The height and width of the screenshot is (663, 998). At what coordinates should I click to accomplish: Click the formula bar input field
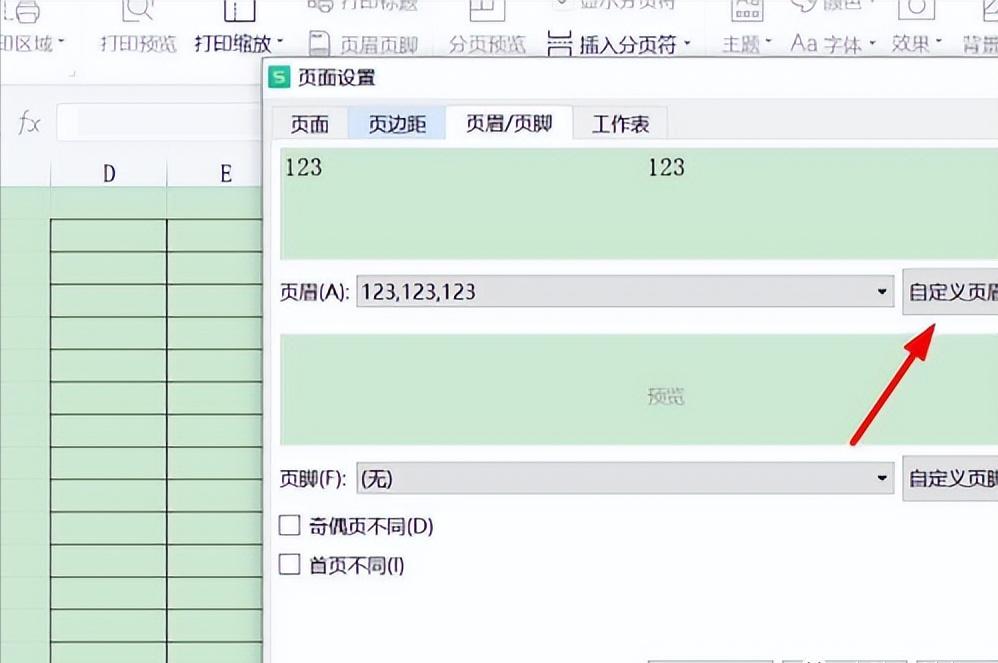point(159,122)
